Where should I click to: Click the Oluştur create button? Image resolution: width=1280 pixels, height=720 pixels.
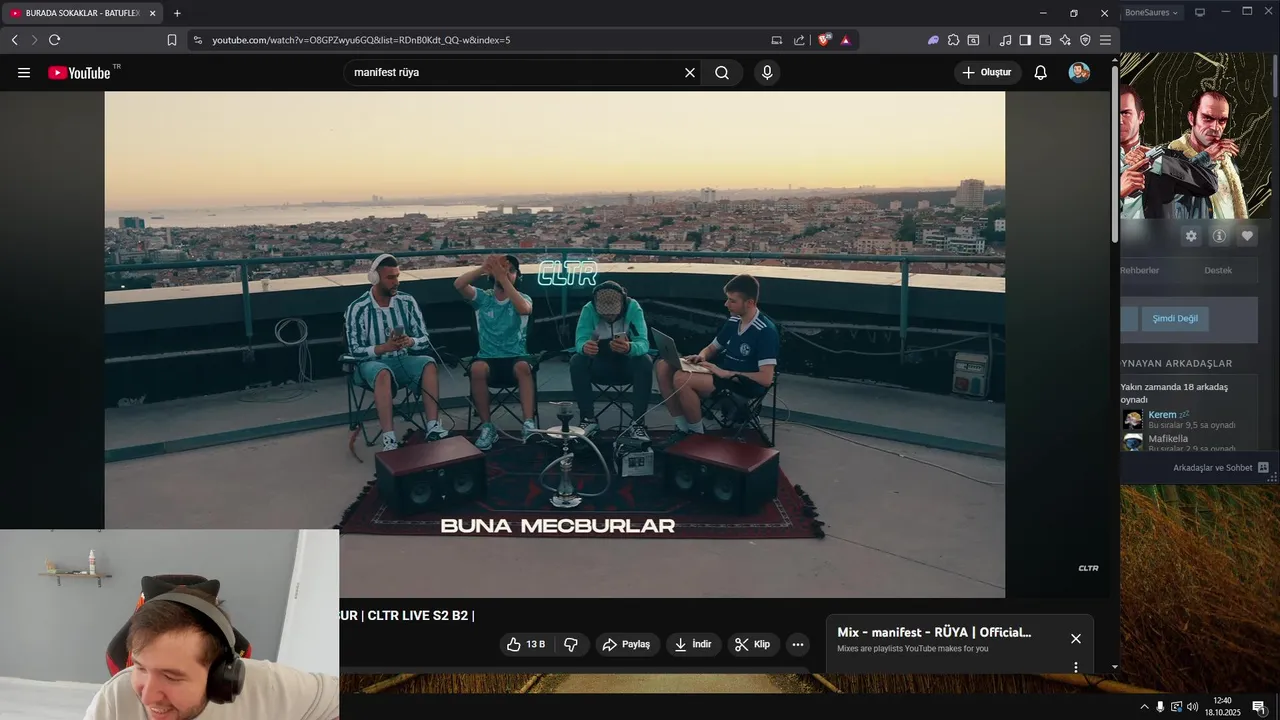click(986, 73)
